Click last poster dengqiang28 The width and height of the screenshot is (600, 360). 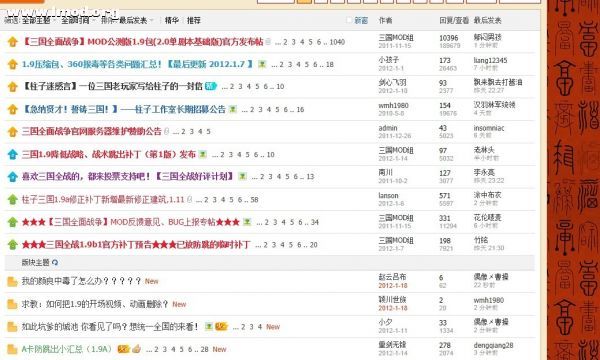493,345
